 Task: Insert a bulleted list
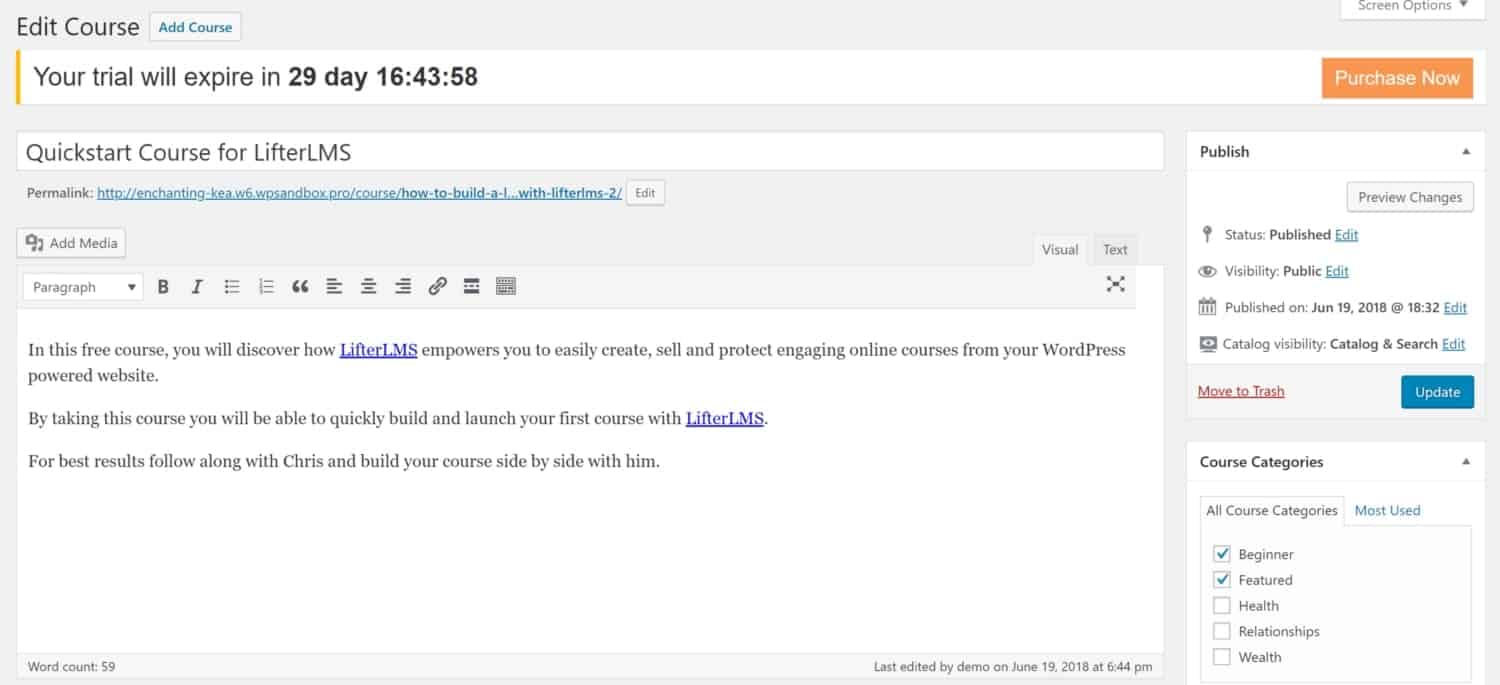232,287
